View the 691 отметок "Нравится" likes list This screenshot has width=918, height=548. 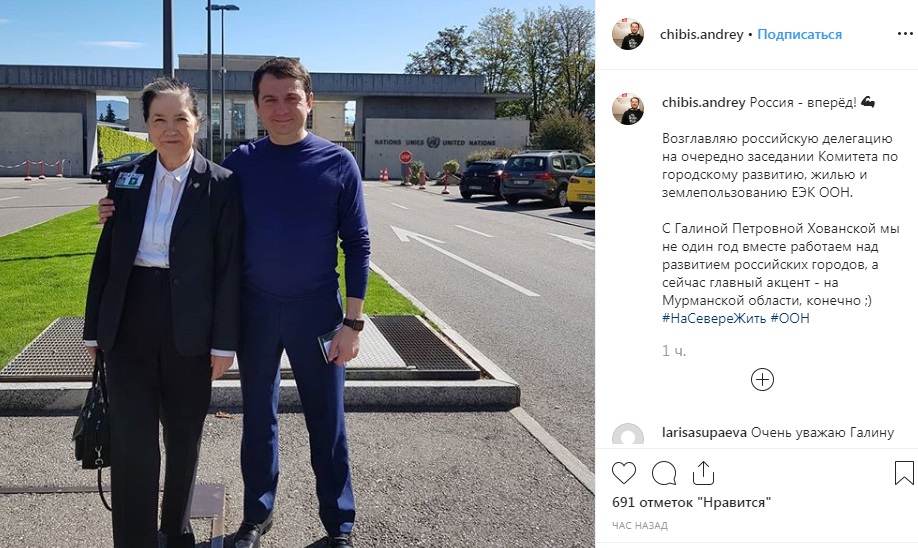(x=691, y=503)
